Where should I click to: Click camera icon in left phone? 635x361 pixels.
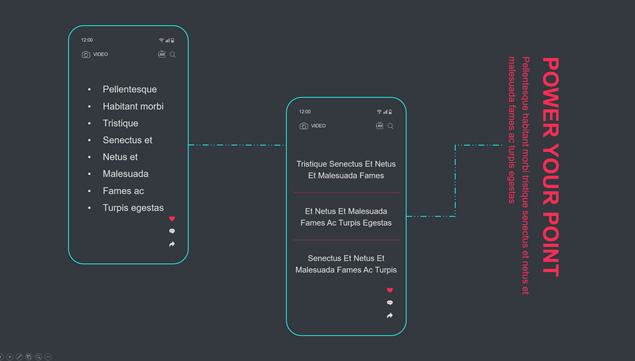pos(85,54)
